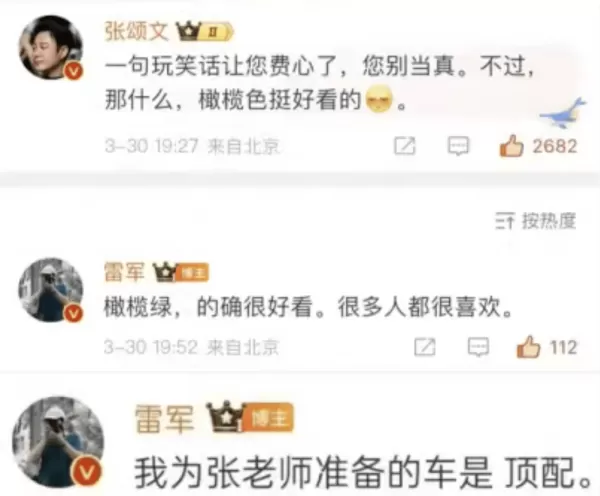The image size is (600, 496).
Task: Share 雷军's 橄榄绿 reply
Action: click(425, 347)
